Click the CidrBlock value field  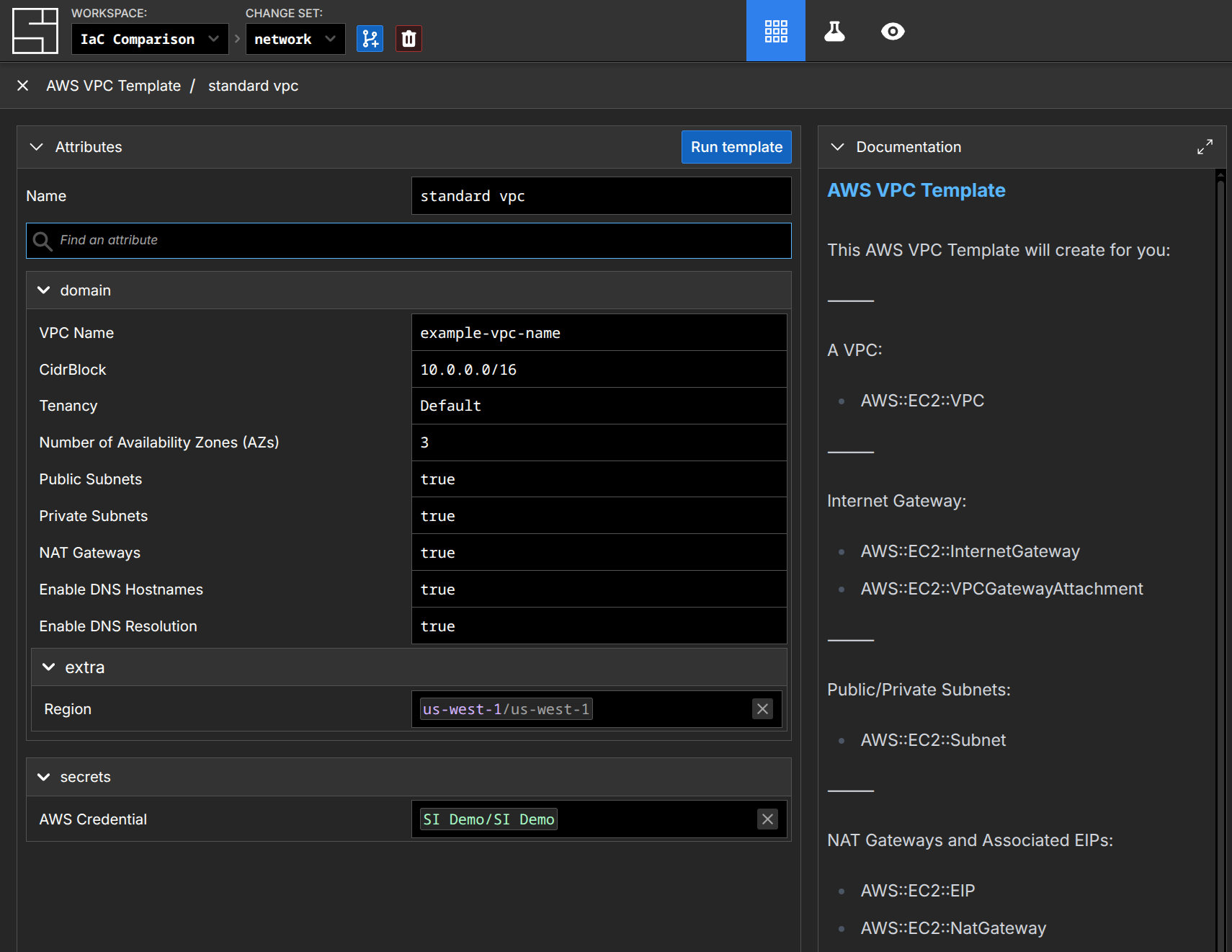click(x=598, y=370)
